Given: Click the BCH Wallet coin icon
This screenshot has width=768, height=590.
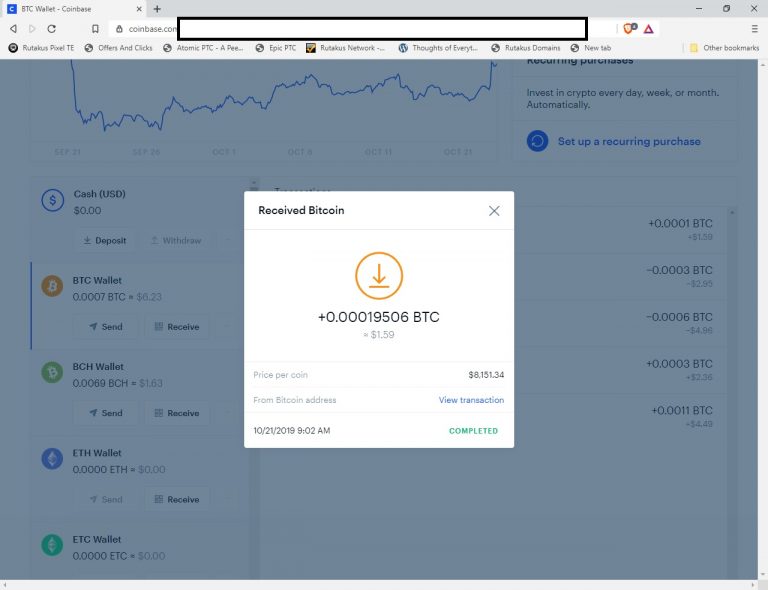Looking at the screenshot, I should [52, 373].
